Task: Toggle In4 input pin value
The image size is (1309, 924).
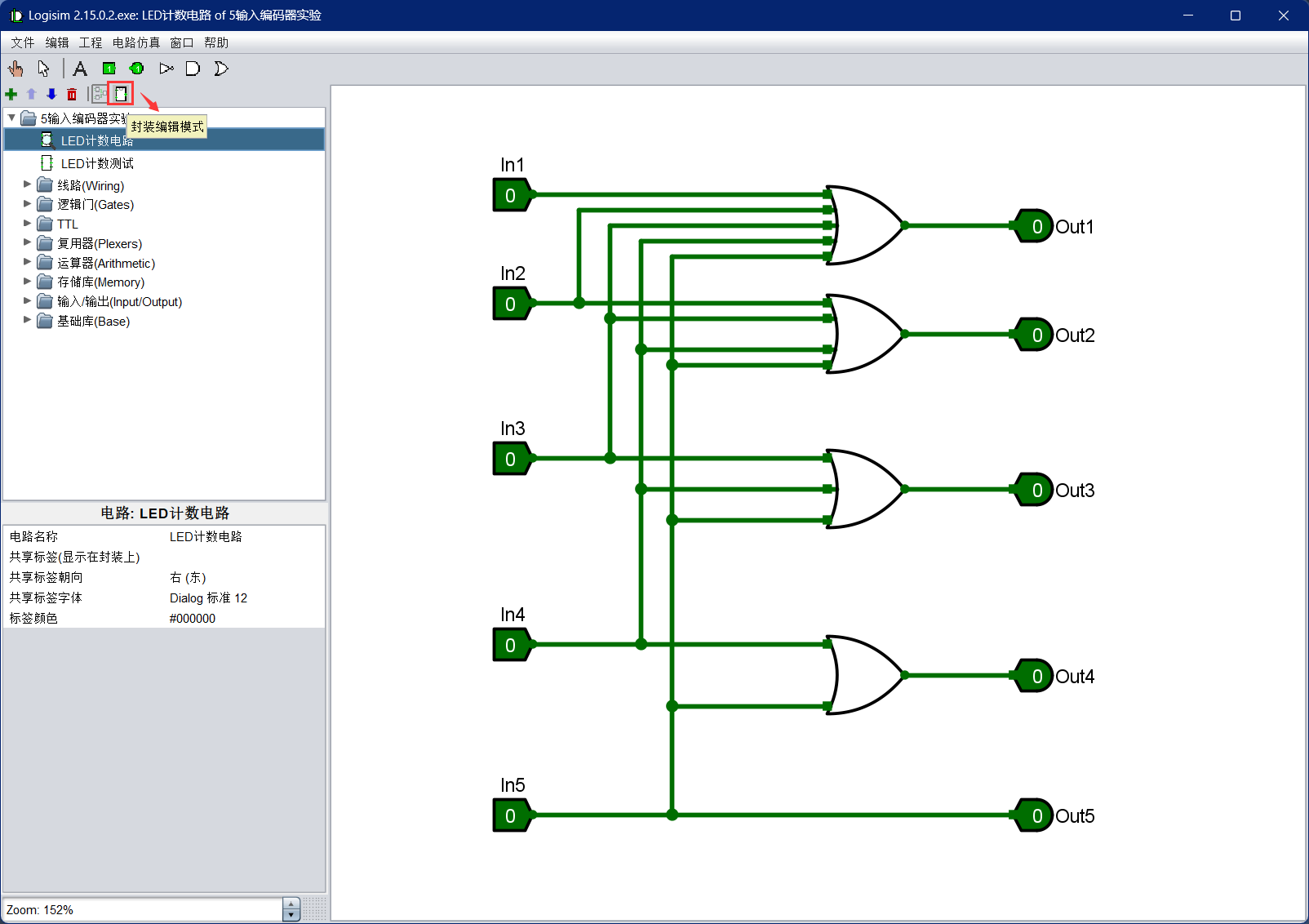Action: [x=510, y=646]
